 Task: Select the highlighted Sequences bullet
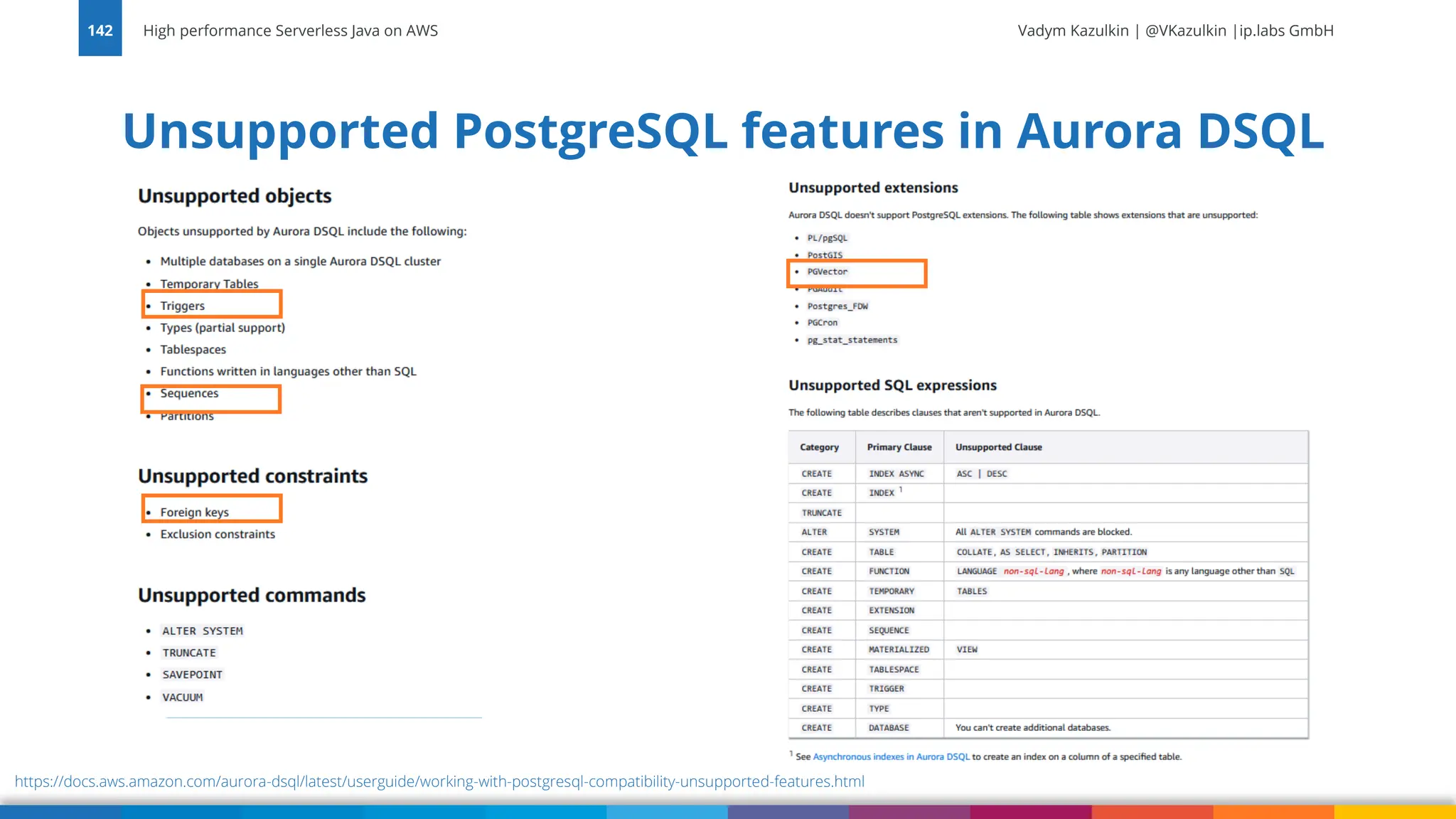(x=189, y=393)
